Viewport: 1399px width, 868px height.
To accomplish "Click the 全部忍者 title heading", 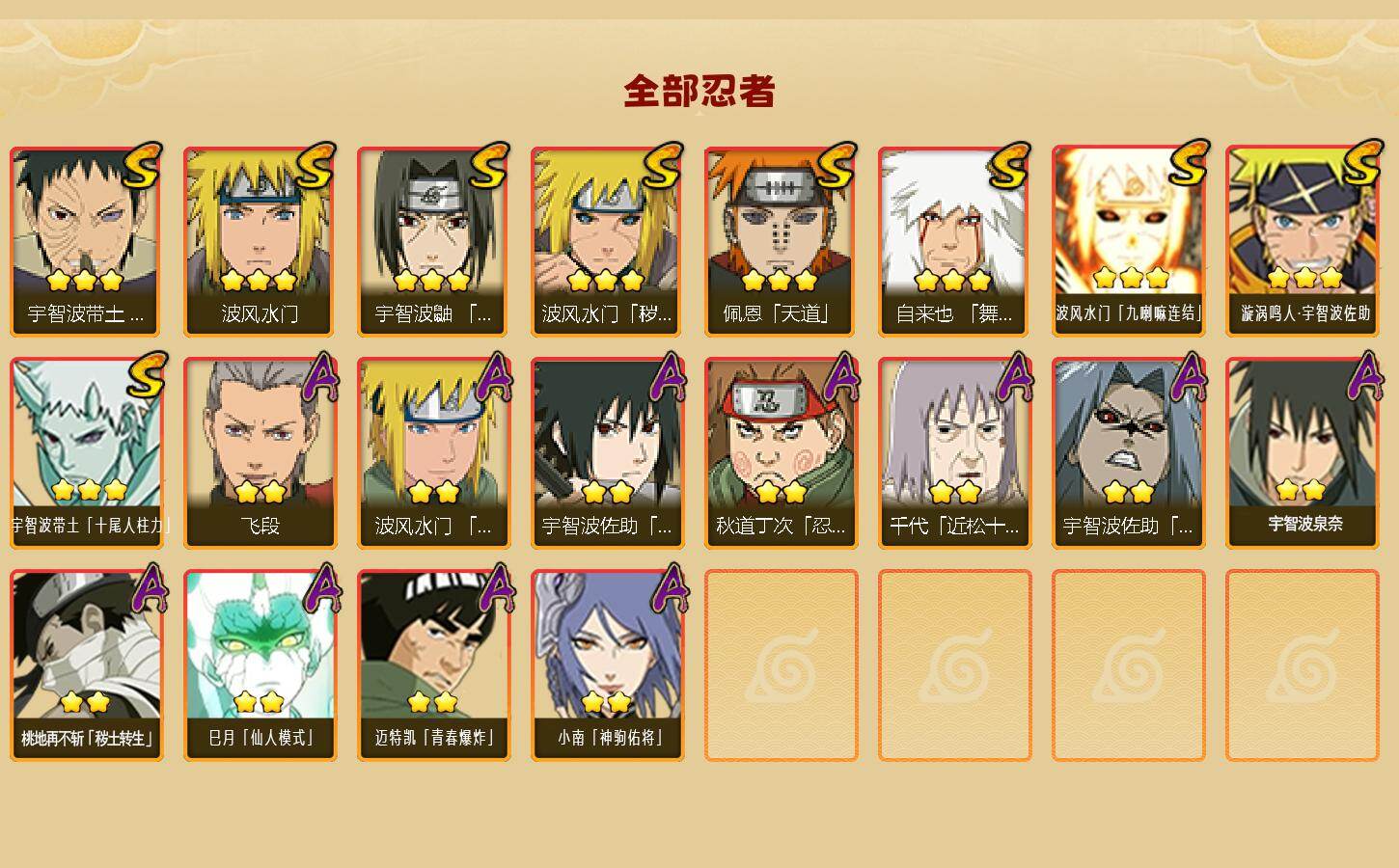I will pos(699,92).
